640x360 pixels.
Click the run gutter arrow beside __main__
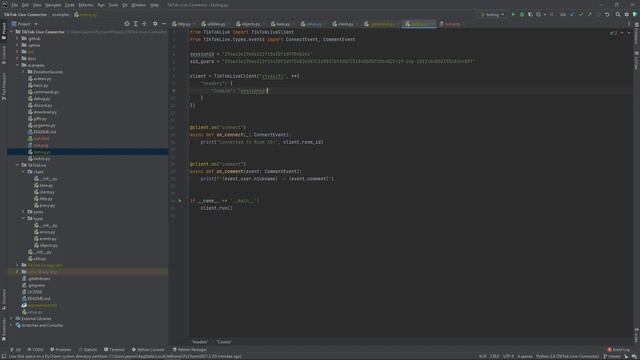[x=180, y=200]
